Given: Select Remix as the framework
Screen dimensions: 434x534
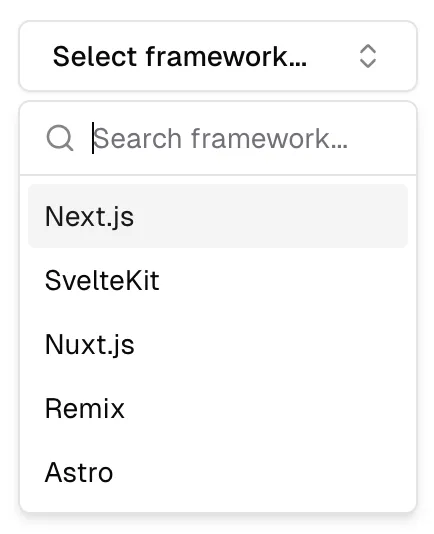Looking at the screenshot, I should coord(218,408).
